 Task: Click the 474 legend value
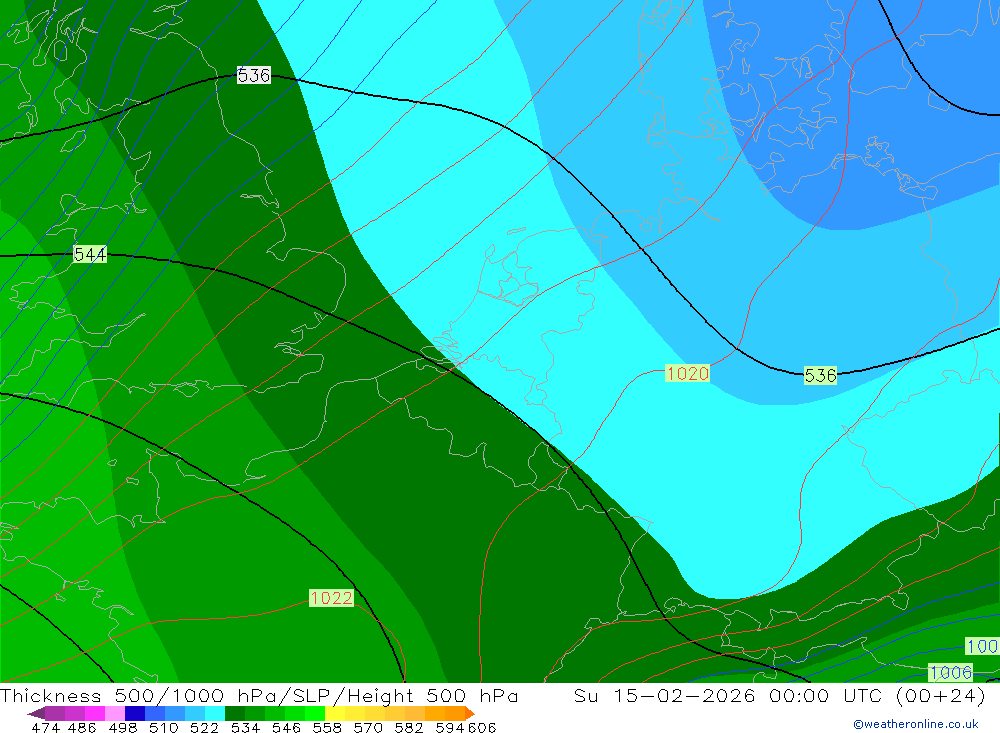(45, 728)
